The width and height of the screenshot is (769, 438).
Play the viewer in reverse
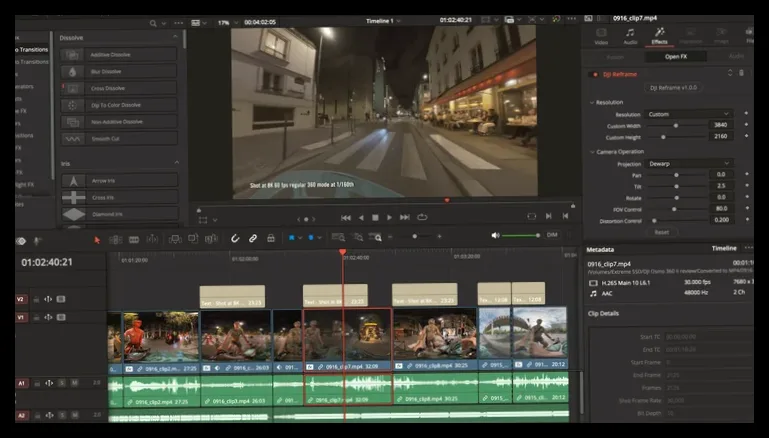tap(361, 217)
